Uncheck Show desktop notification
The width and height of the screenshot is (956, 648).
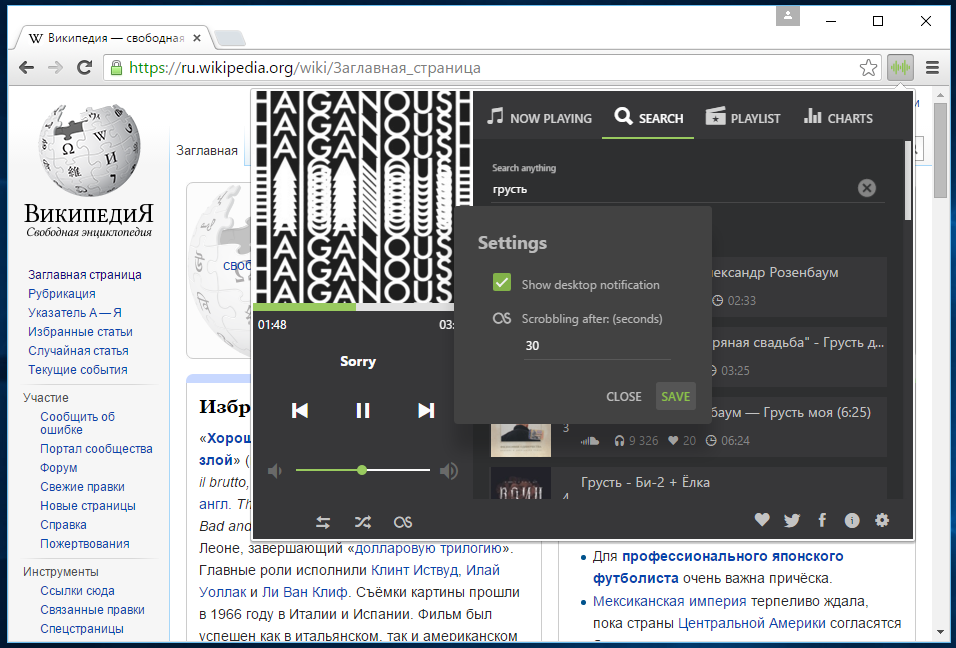tap(502, 282)
